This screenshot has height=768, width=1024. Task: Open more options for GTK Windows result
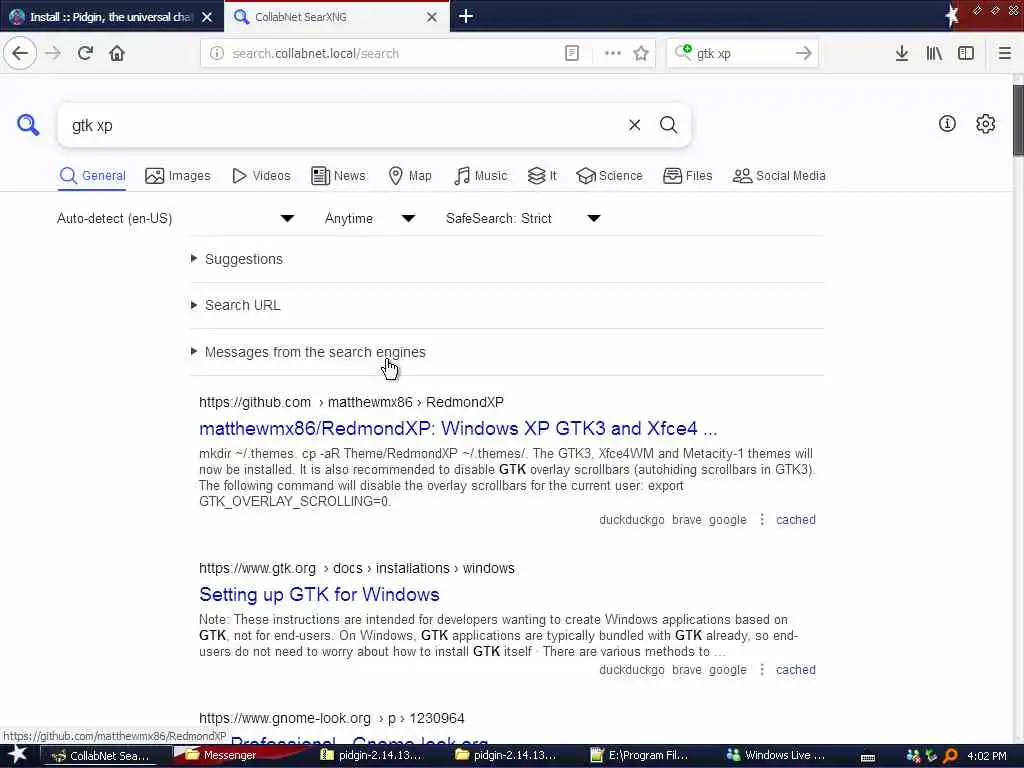pyautogui.click(x=761, y=669)
